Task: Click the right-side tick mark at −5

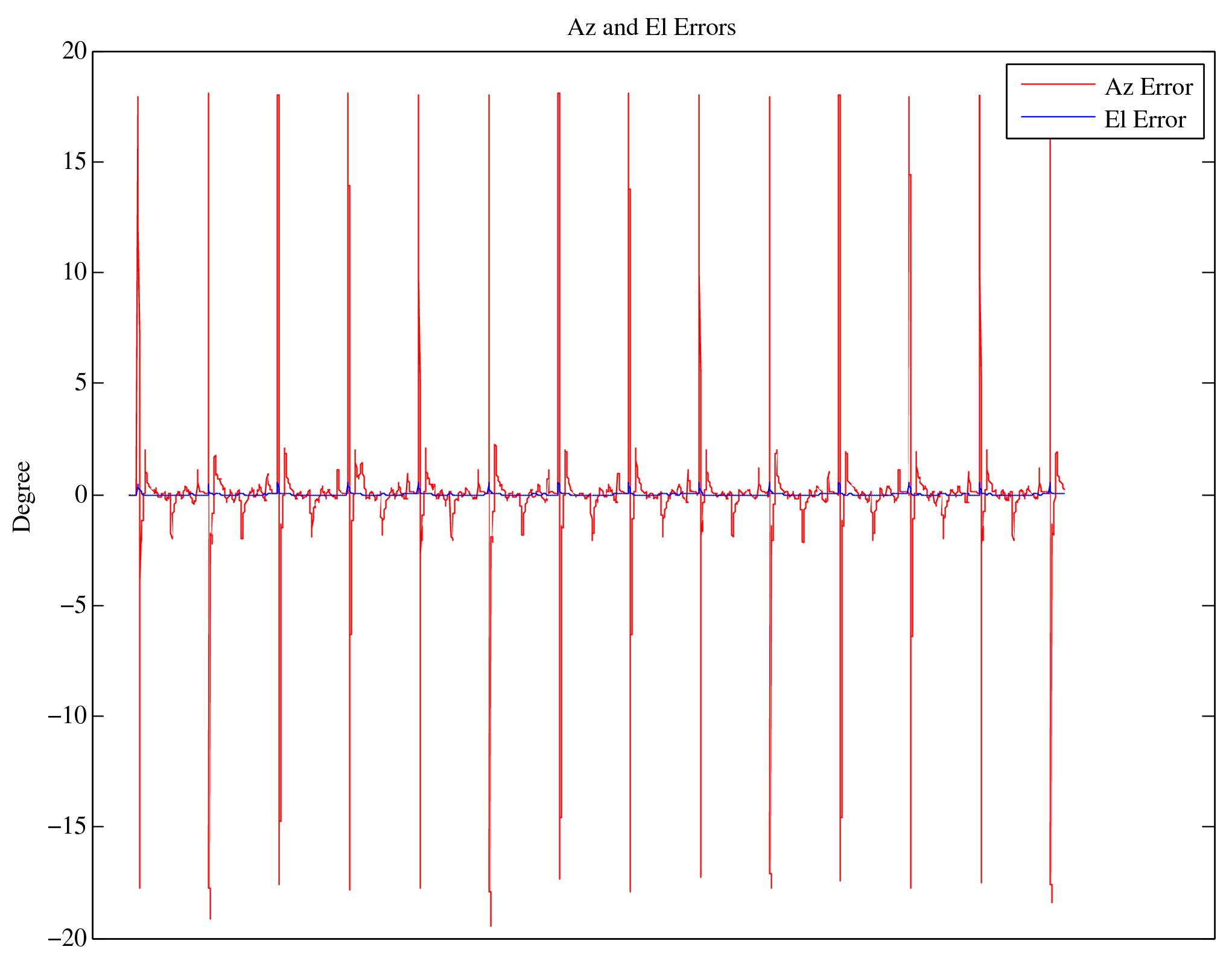Action: pos(1207,605)
